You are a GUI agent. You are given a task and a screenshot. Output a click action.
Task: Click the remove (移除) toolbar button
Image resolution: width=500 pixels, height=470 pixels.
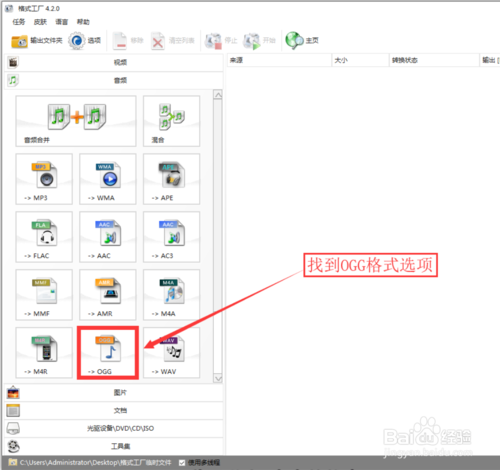(x=128, y=41)
